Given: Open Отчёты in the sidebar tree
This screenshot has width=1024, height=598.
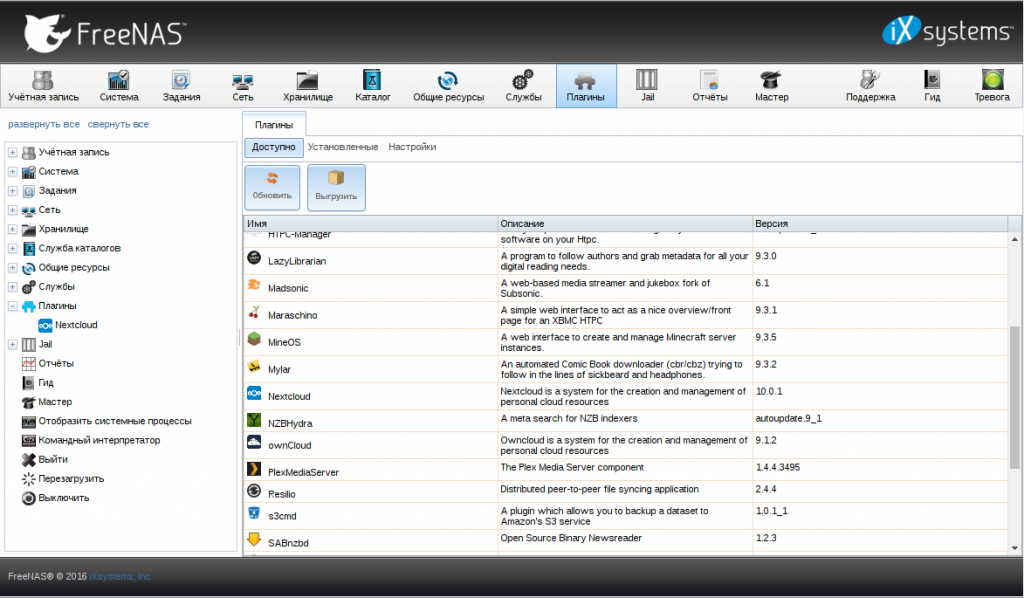Looking at the screenshot, I should pos(48,364).
